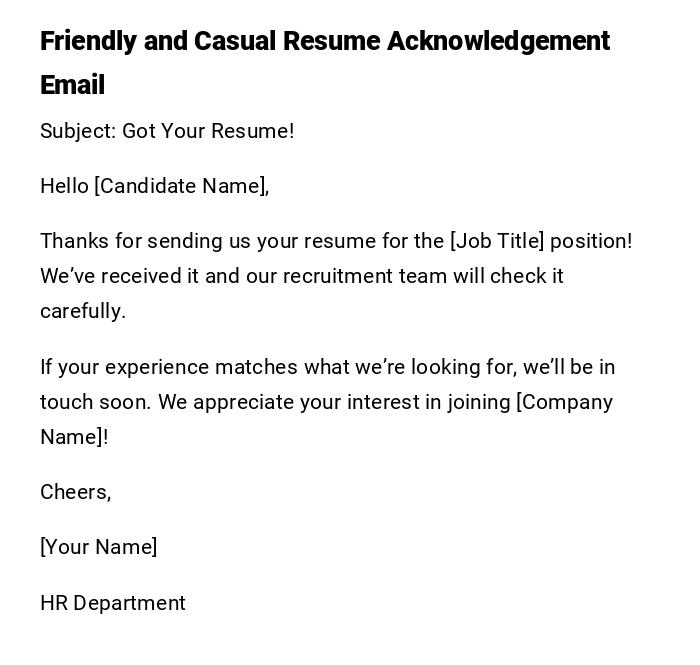The height and width of the screenshot is (665, 700).
Task: Click the word "Email" in the heading
Action: coord(72,85)
